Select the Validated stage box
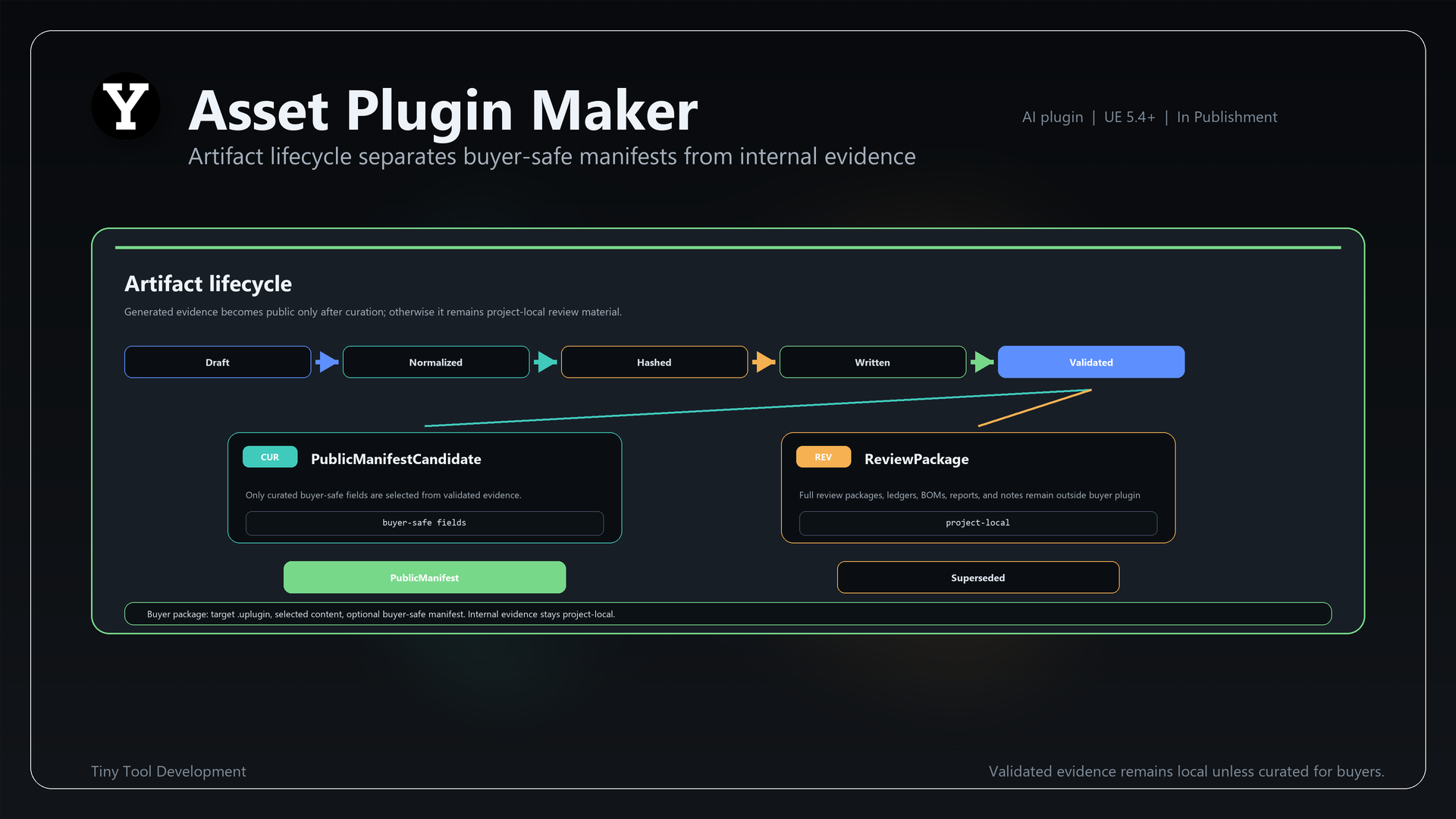The image size is (1456, 819). 1091,362
